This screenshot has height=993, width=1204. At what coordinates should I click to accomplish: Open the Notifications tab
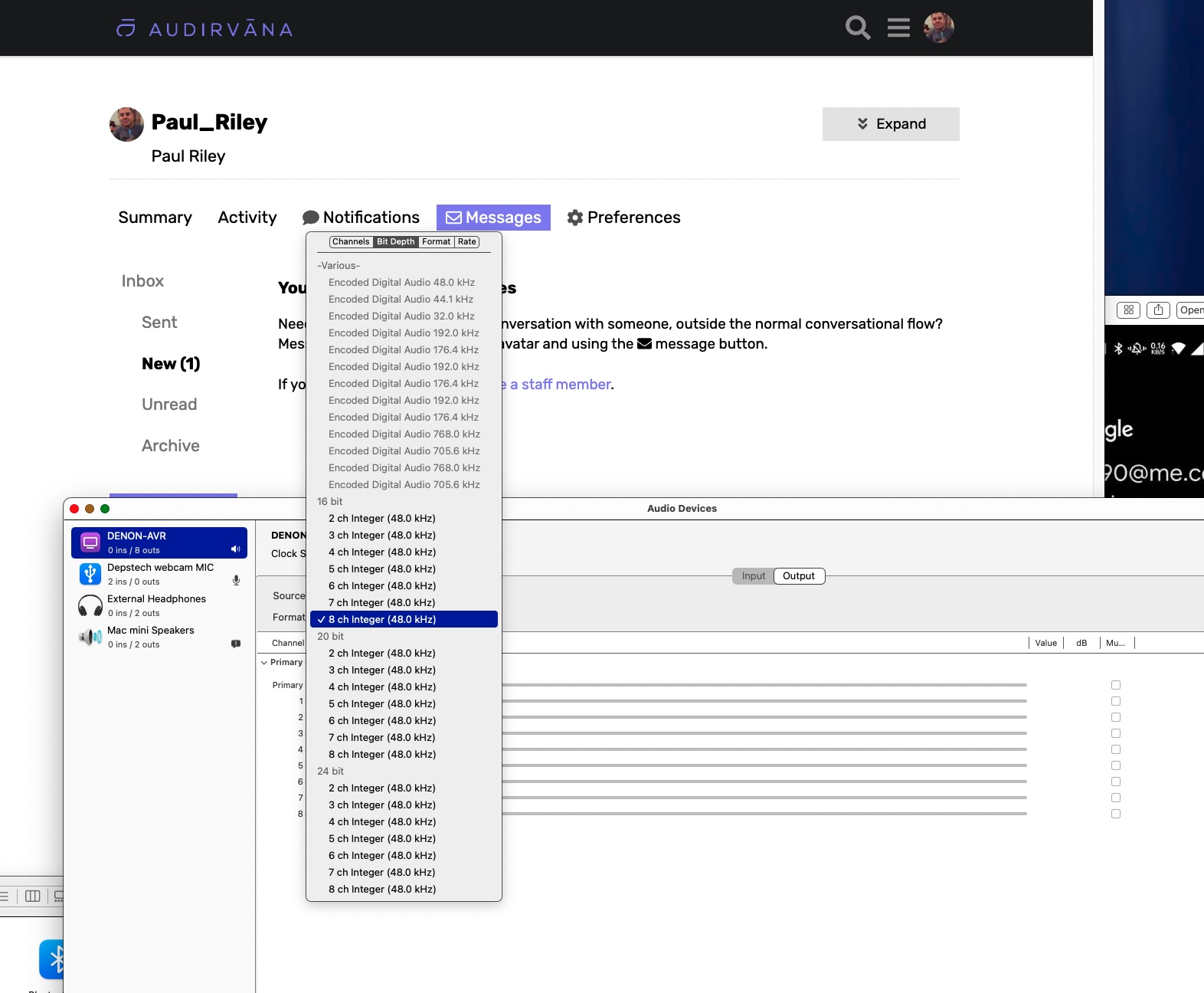point(361,218)
